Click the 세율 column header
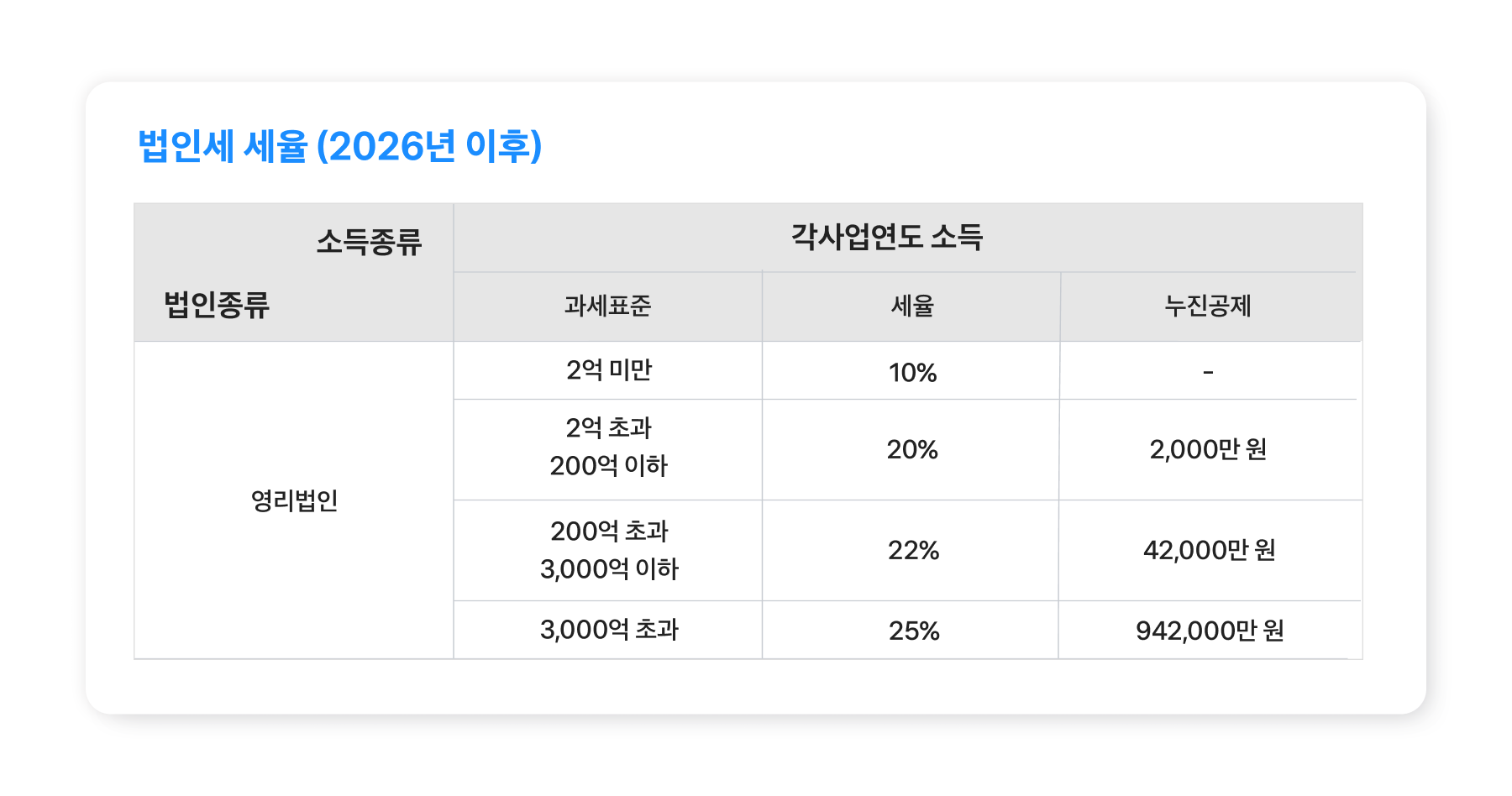The width and height of the screenshot is (1512, 796). click(912, 306)
